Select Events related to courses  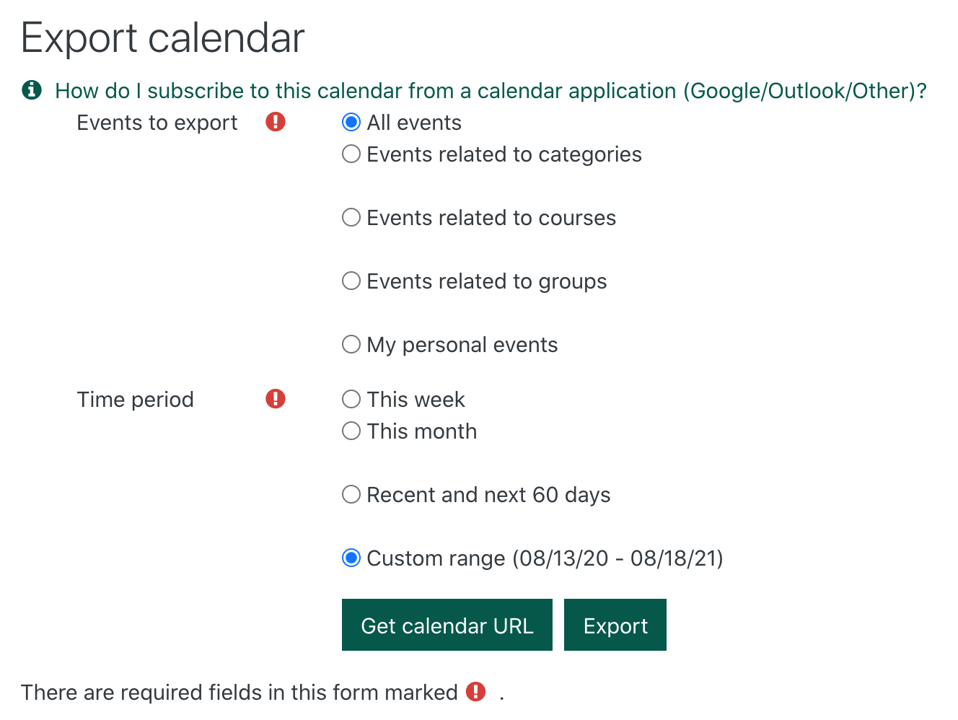351,217
